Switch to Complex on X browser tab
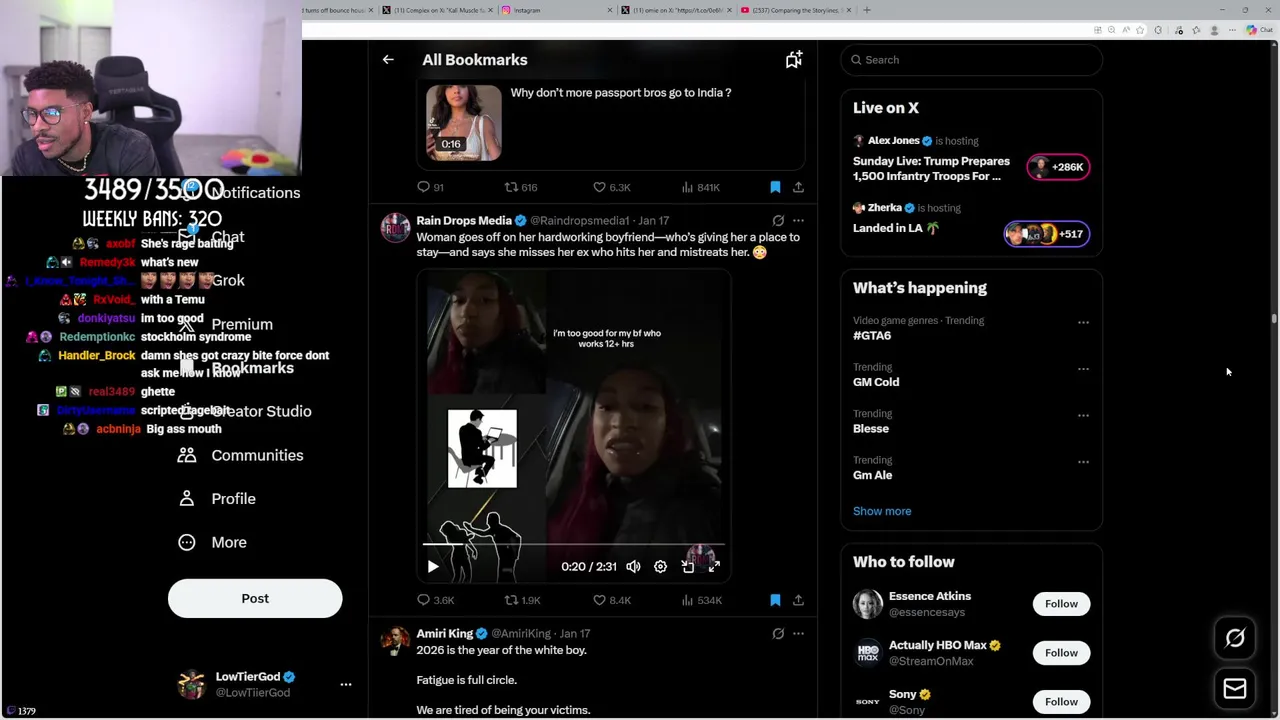Screen dimensions: 1280x720 [436, 10]
